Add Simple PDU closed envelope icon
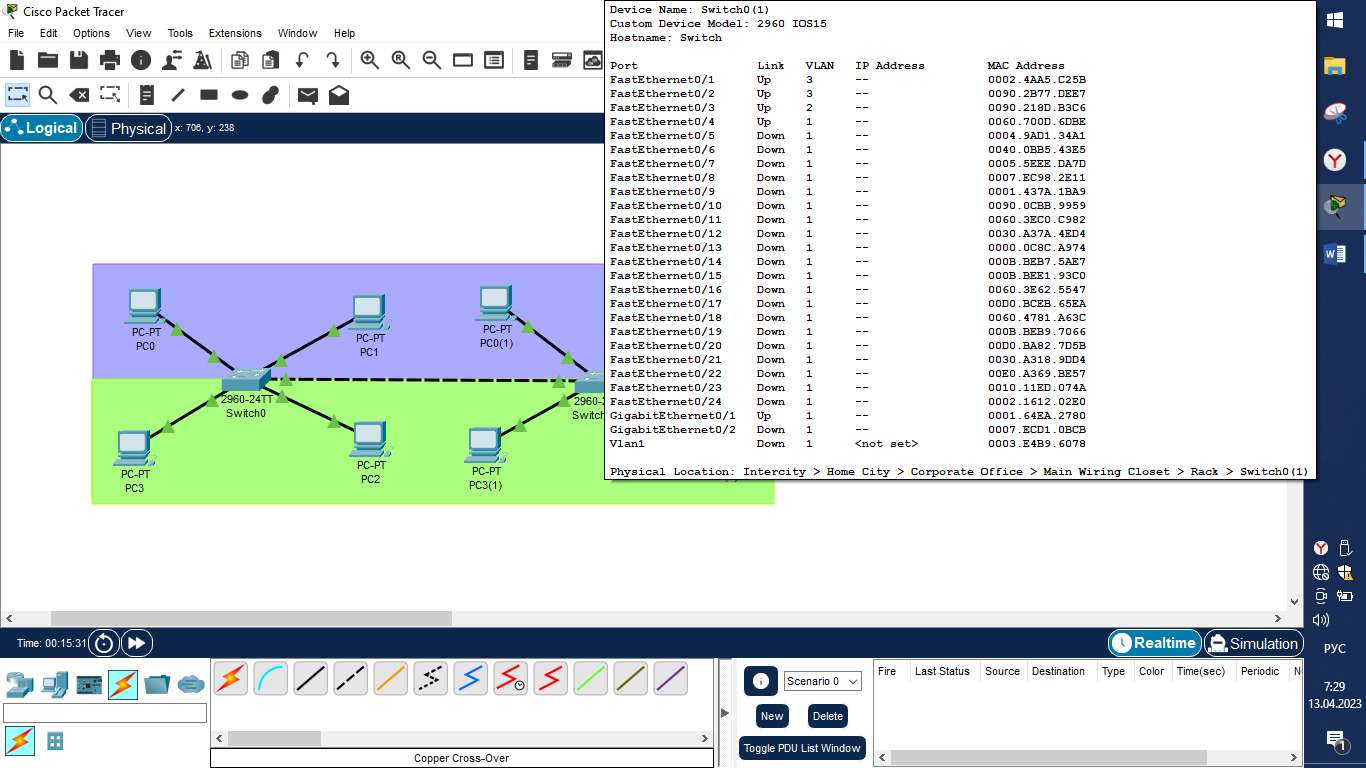Viewport: 1366px width, 768px height. coord(308,95)
